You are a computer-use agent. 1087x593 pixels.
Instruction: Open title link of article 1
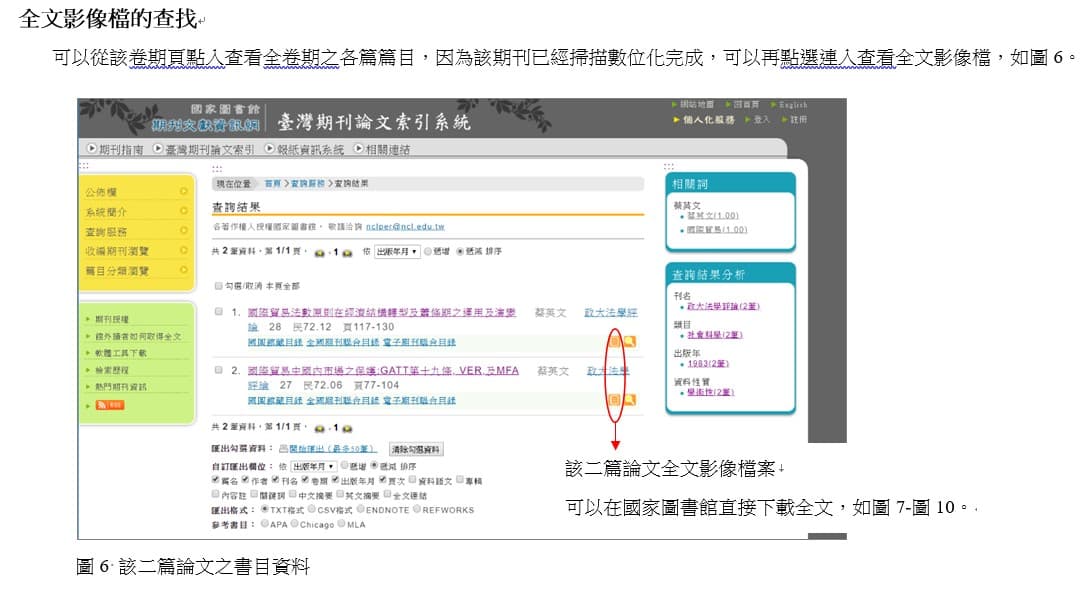381,313
